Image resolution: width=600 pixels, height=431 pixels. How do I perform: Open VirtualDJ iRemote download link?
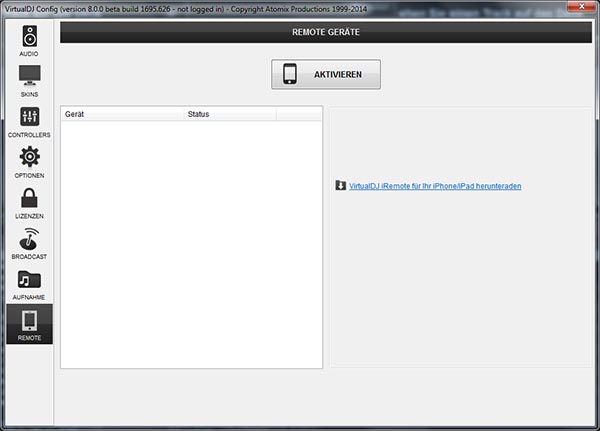[435, 186]
